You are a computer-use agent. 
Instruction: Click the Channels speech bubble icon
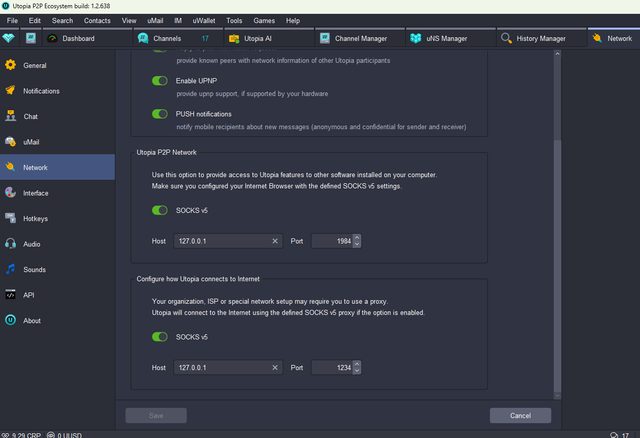click(x=143, y=38)
